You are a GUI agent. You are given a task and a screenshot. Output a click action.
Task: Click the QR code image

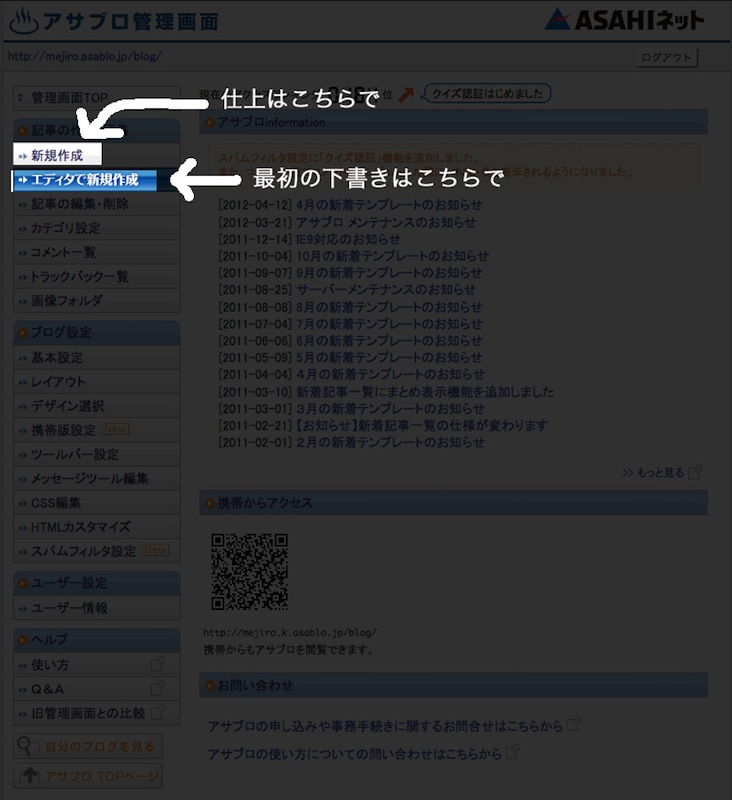click(x=250, y=572)
